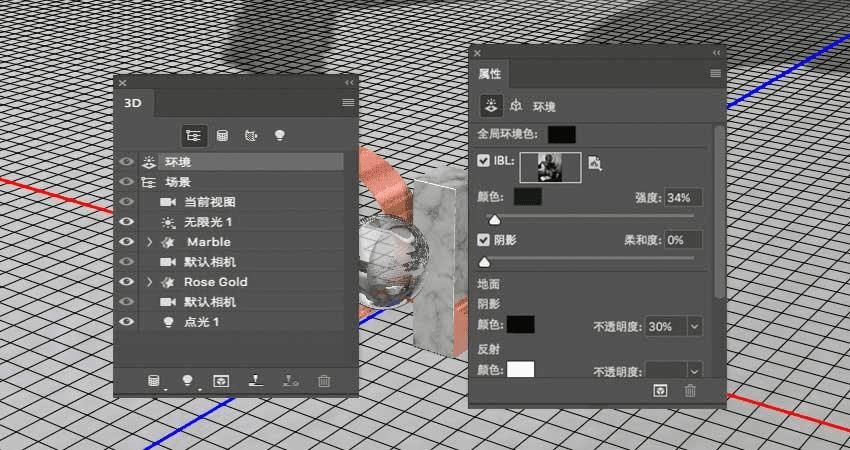Open the 3D panel flyout menu

349,102
